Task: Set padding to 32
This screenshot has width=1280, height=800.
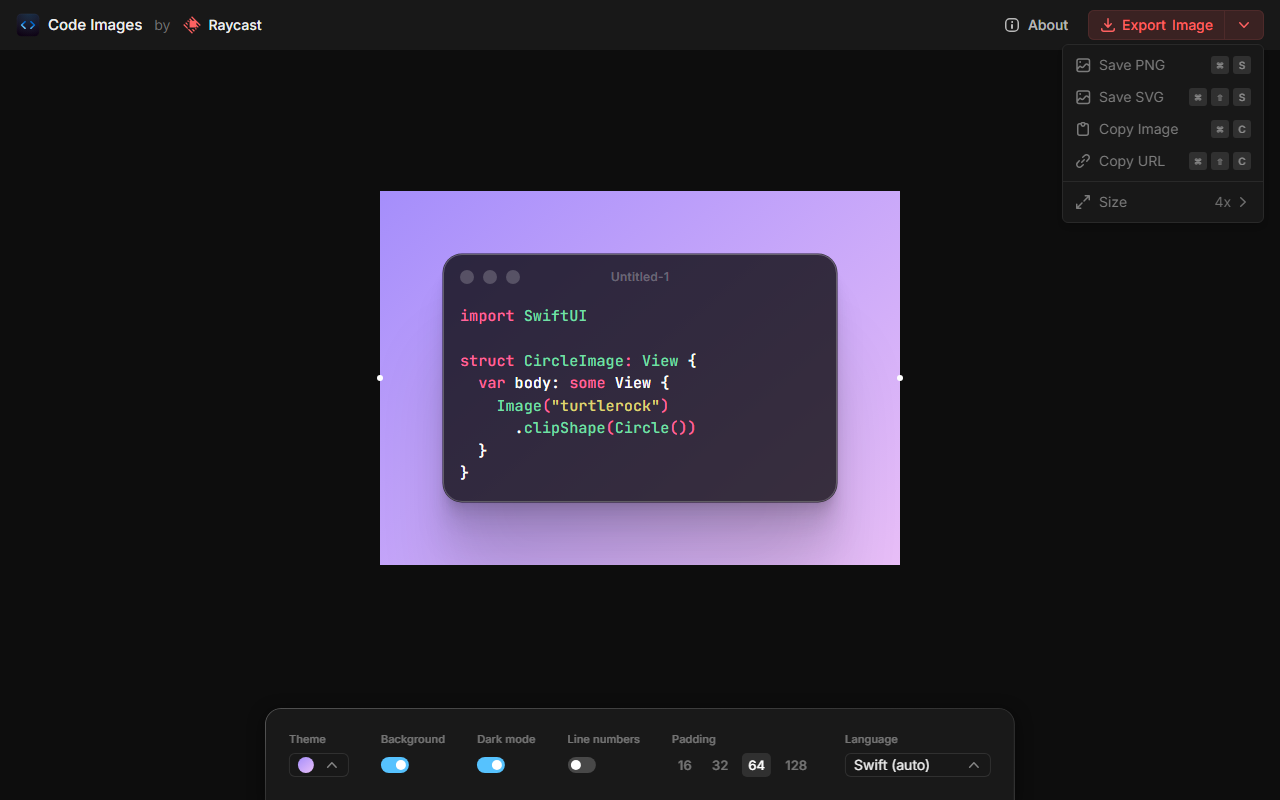Action: tap(720, 765)
